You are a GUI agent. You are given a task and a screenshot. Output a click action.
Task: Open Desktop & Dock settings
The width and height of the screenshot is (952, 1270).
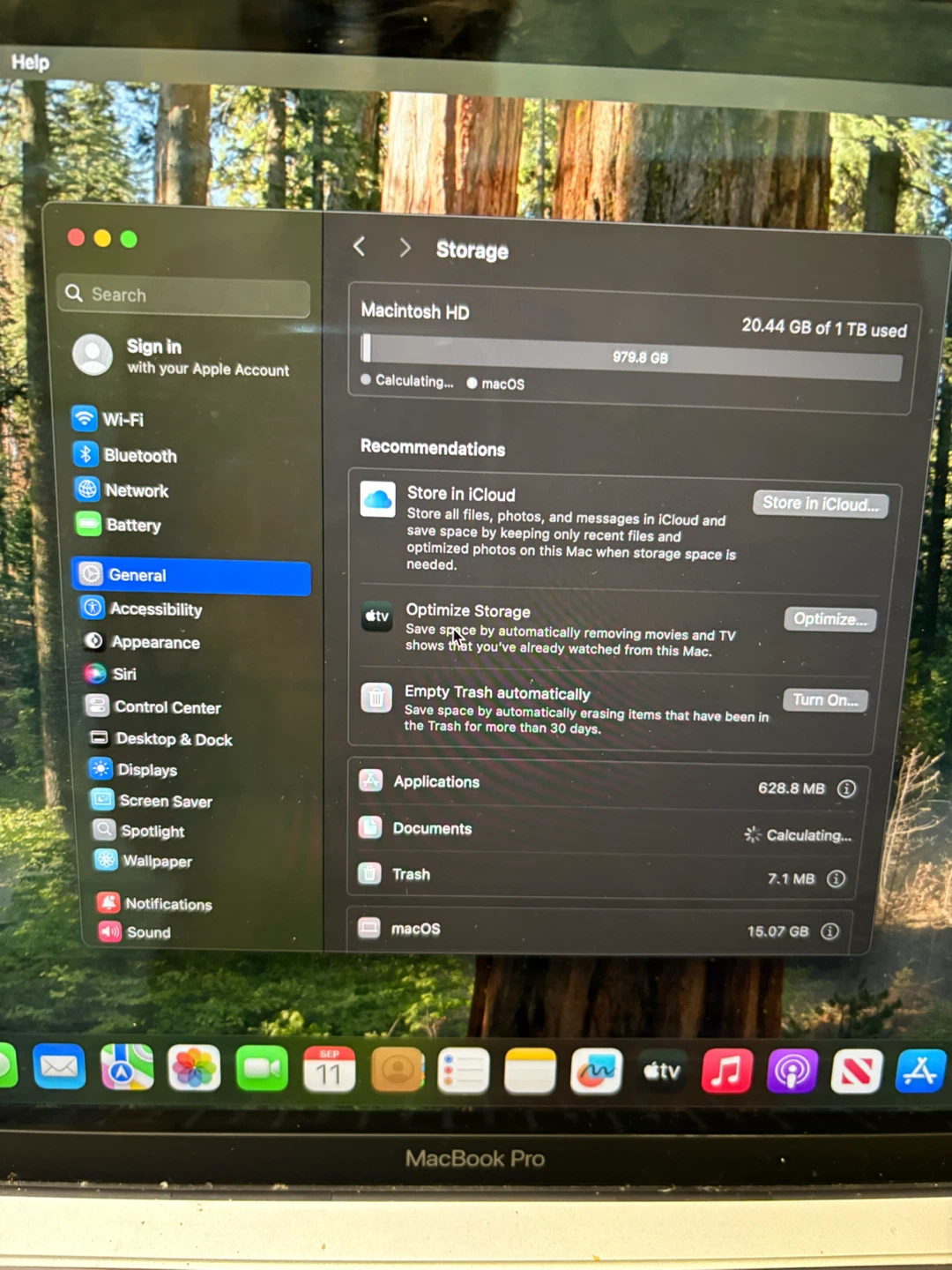point(160,739)
